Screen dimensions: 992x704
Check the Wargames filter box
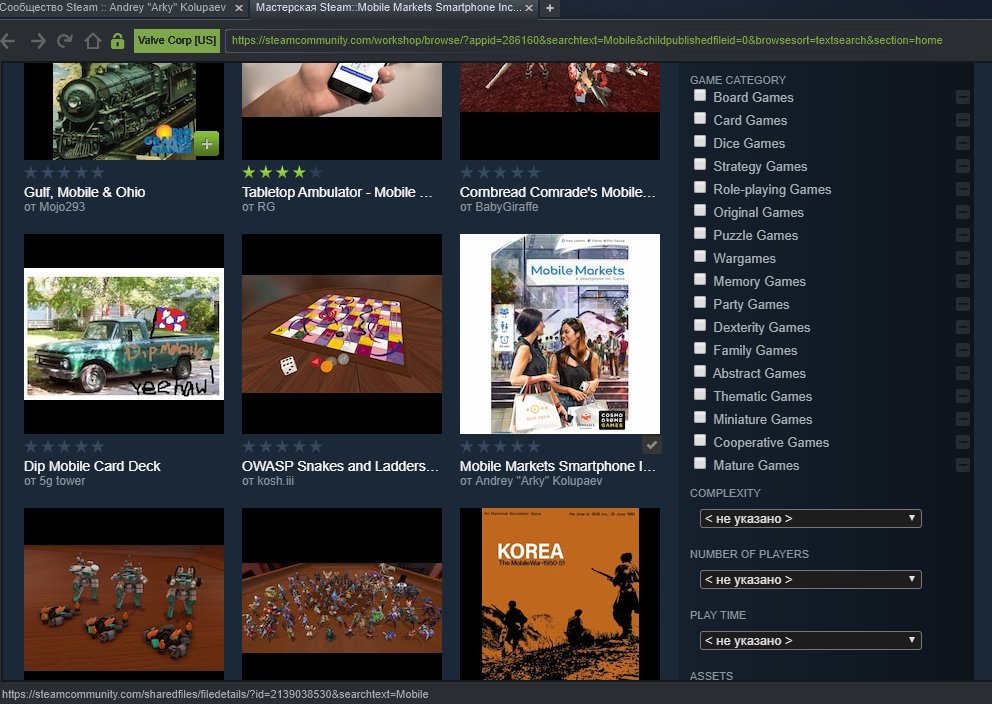coord(700,256)
